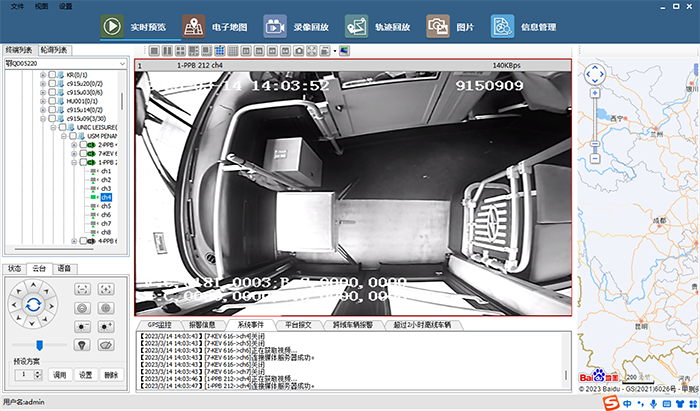Select four-window grid layout icon

tap(180, 51)
